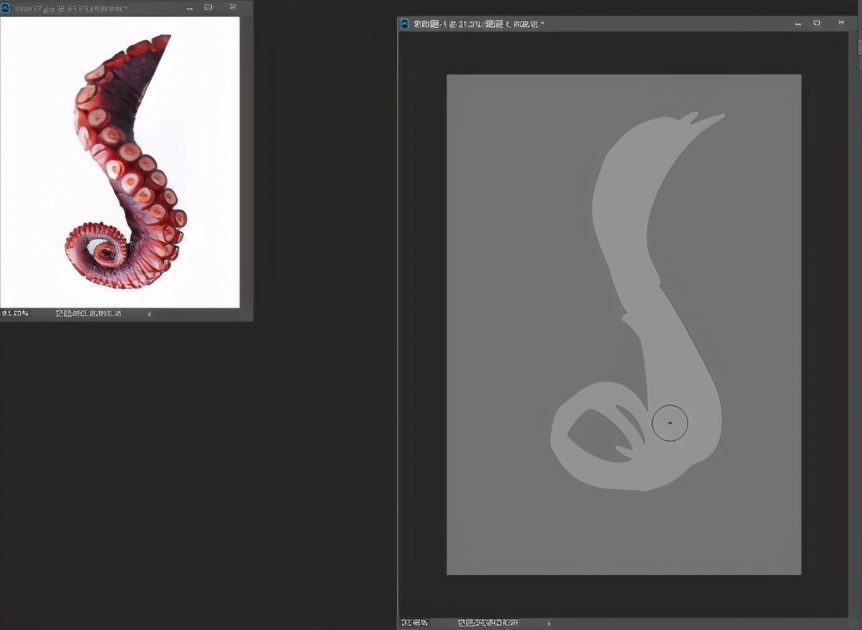Close the tentacle photo reference window
The image size is (862, 630).
(x=233, y=7)
